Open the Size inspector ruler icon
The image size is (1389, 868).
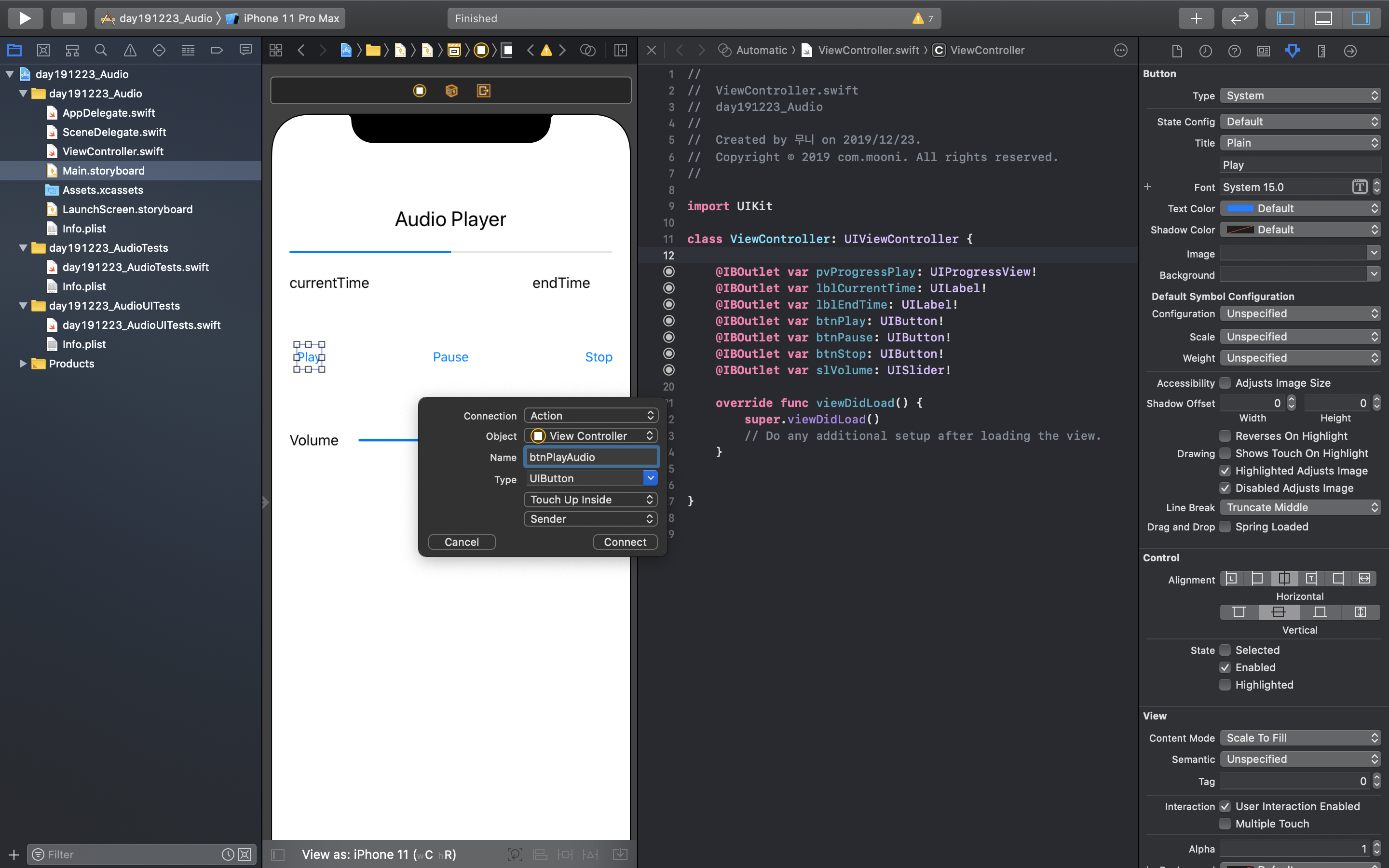coord(1321,51)
